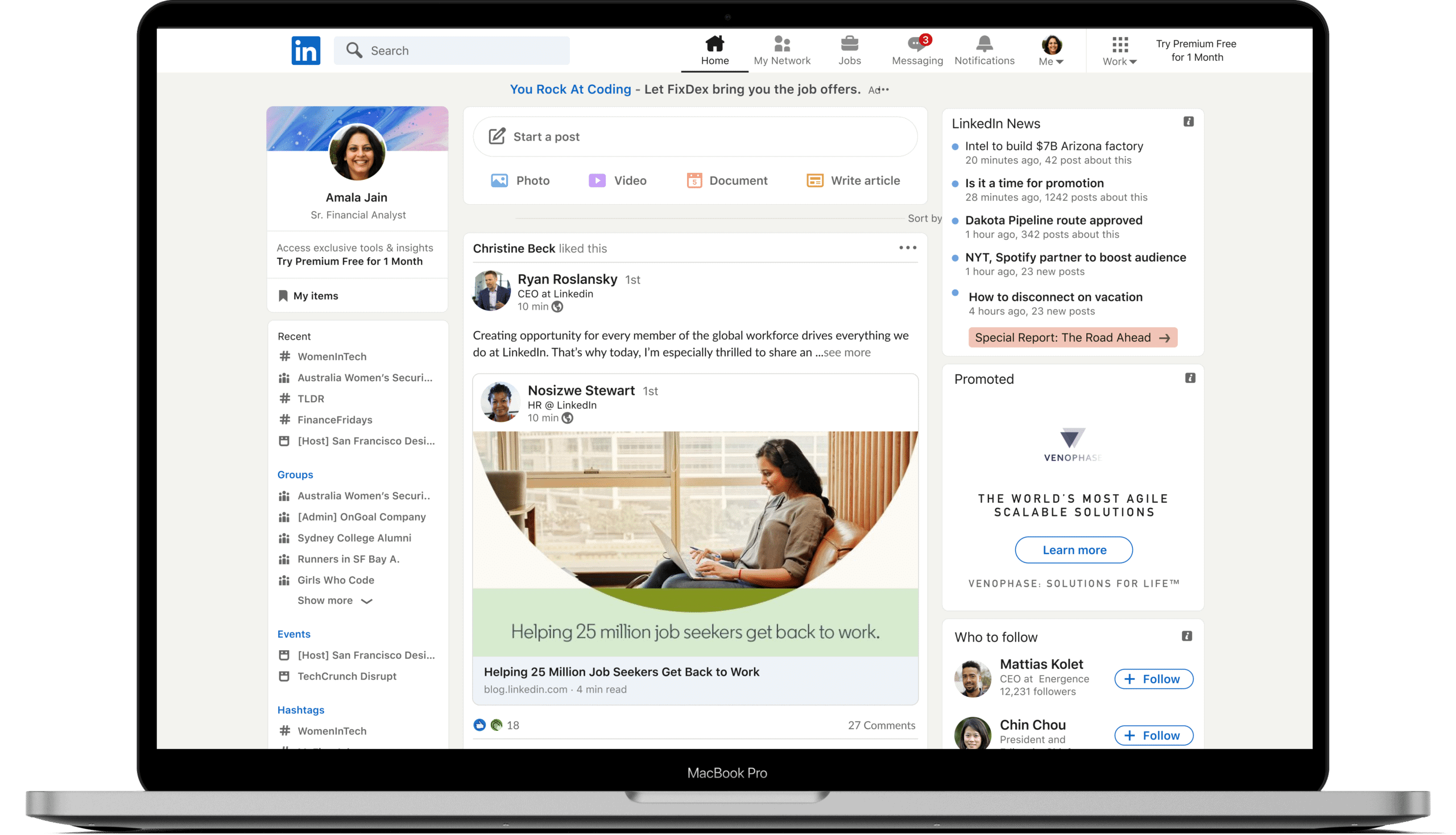Open the Hashtags section link
This screenshot has width=1456, height=835.
(300, 710)
